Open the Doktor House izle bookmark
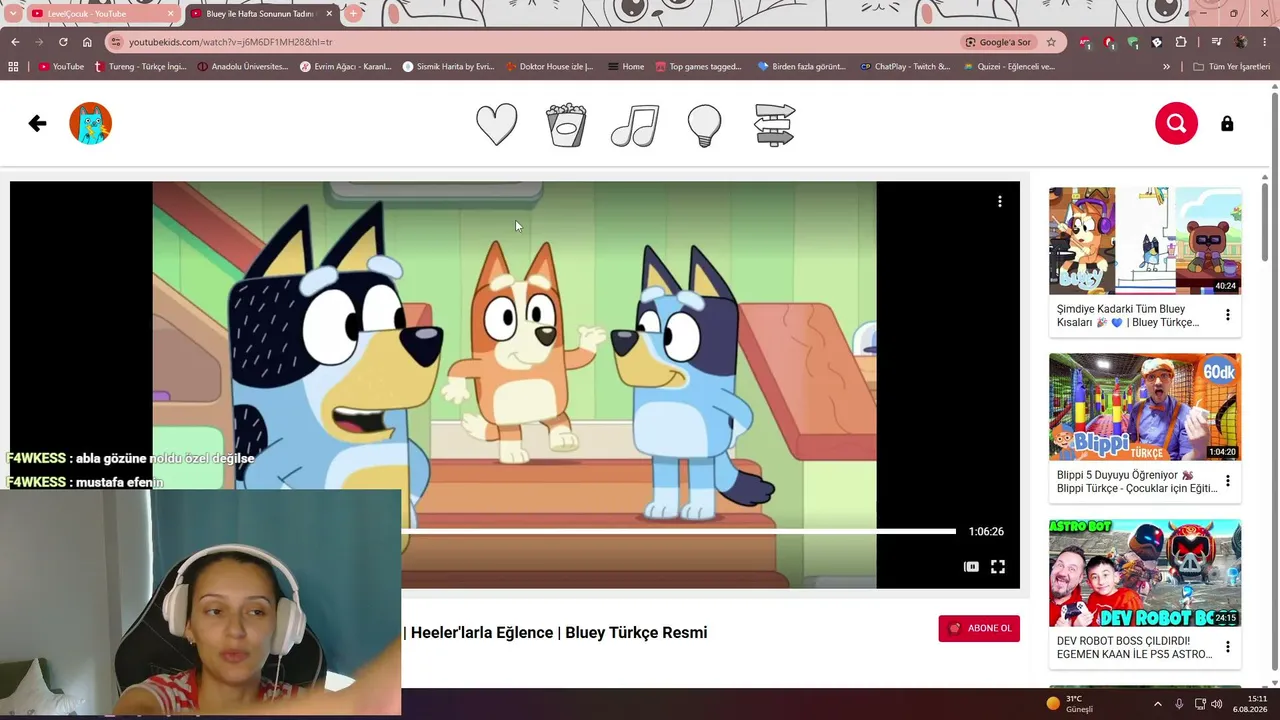This screenshot has width=1280, height=720. (x=550, y=67)
